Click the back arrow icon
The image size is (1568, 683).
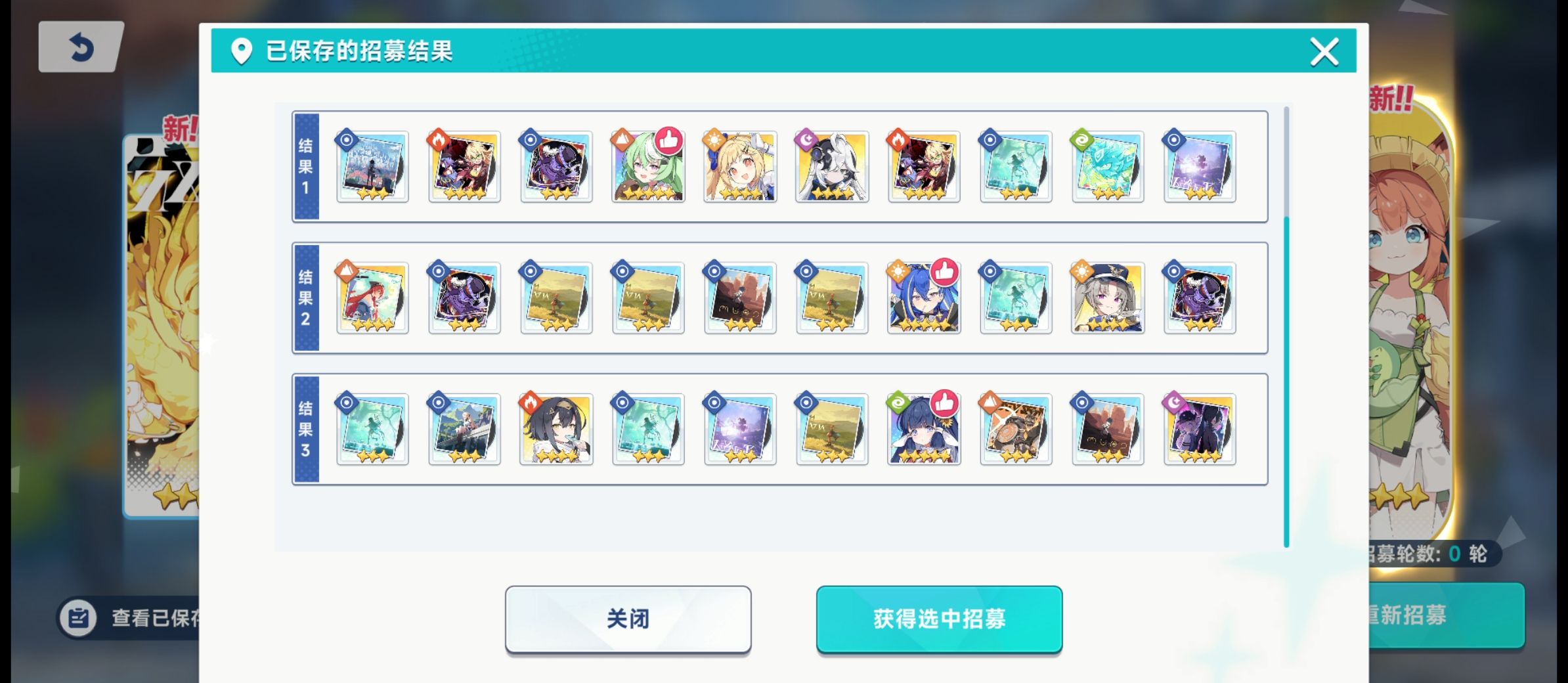tap(81, 47)
